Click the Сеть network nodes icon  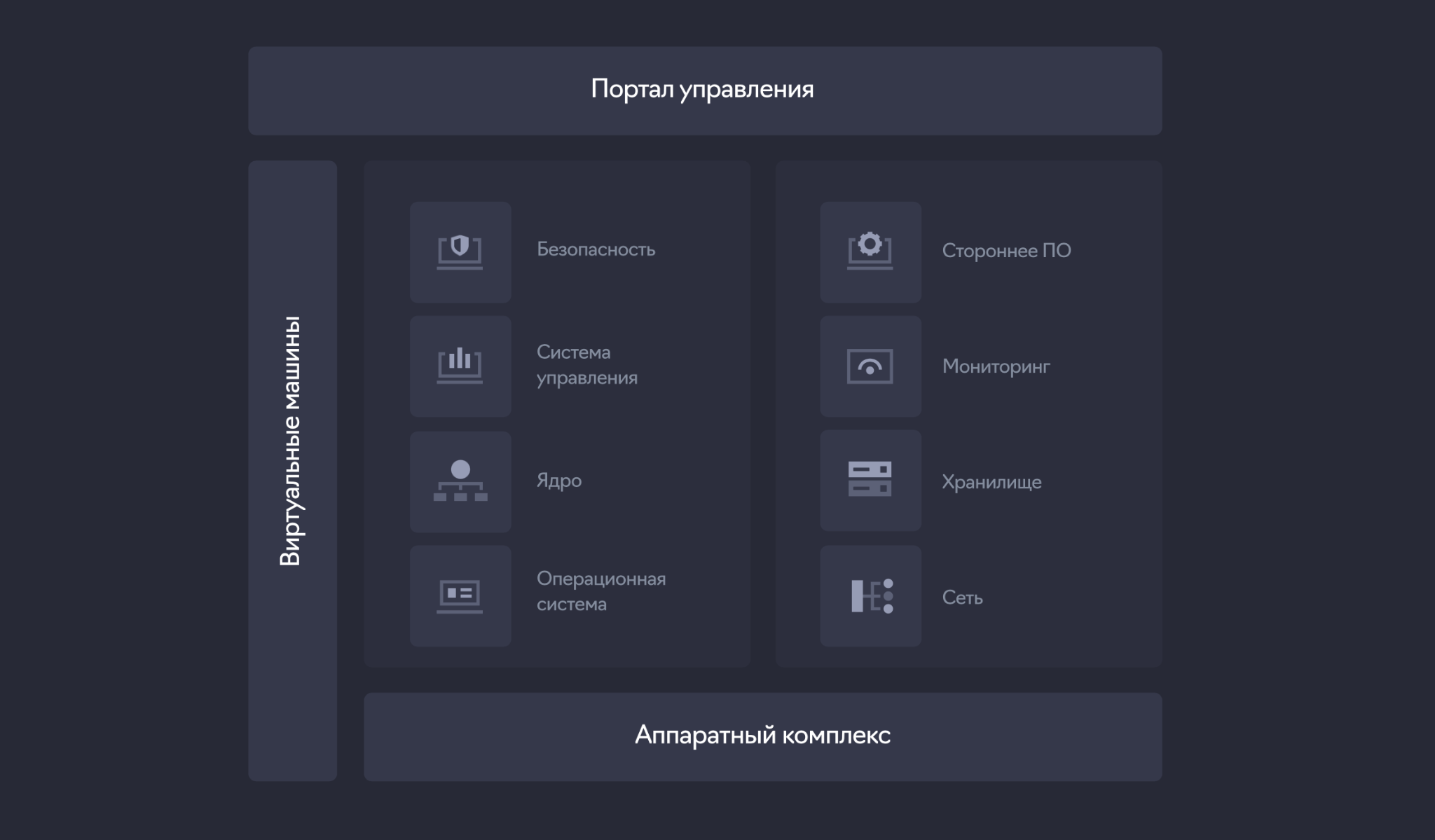[870, 596]
